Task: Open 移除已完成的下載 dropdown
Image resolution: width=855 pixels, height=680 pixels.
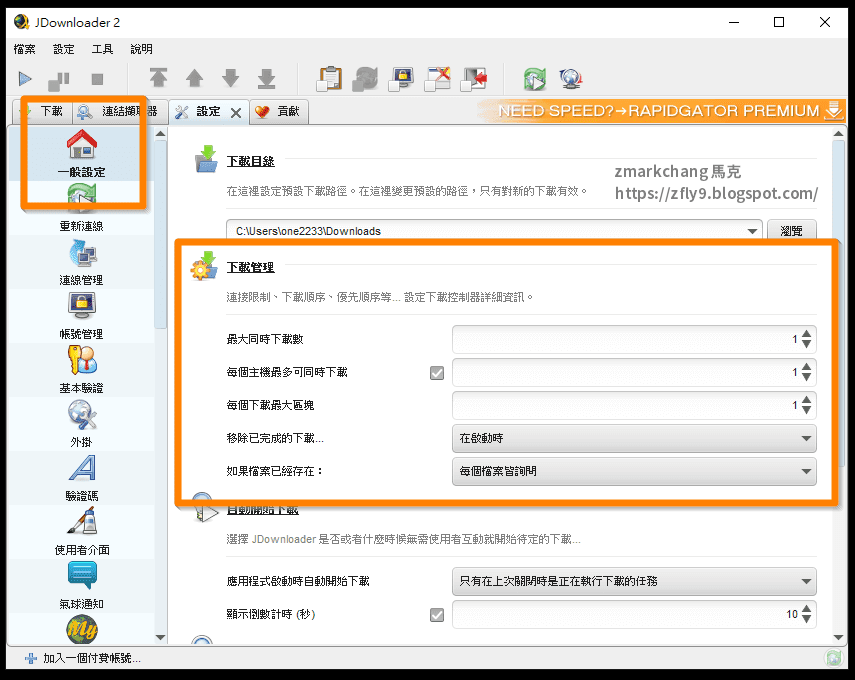Action: coord(634,438)
